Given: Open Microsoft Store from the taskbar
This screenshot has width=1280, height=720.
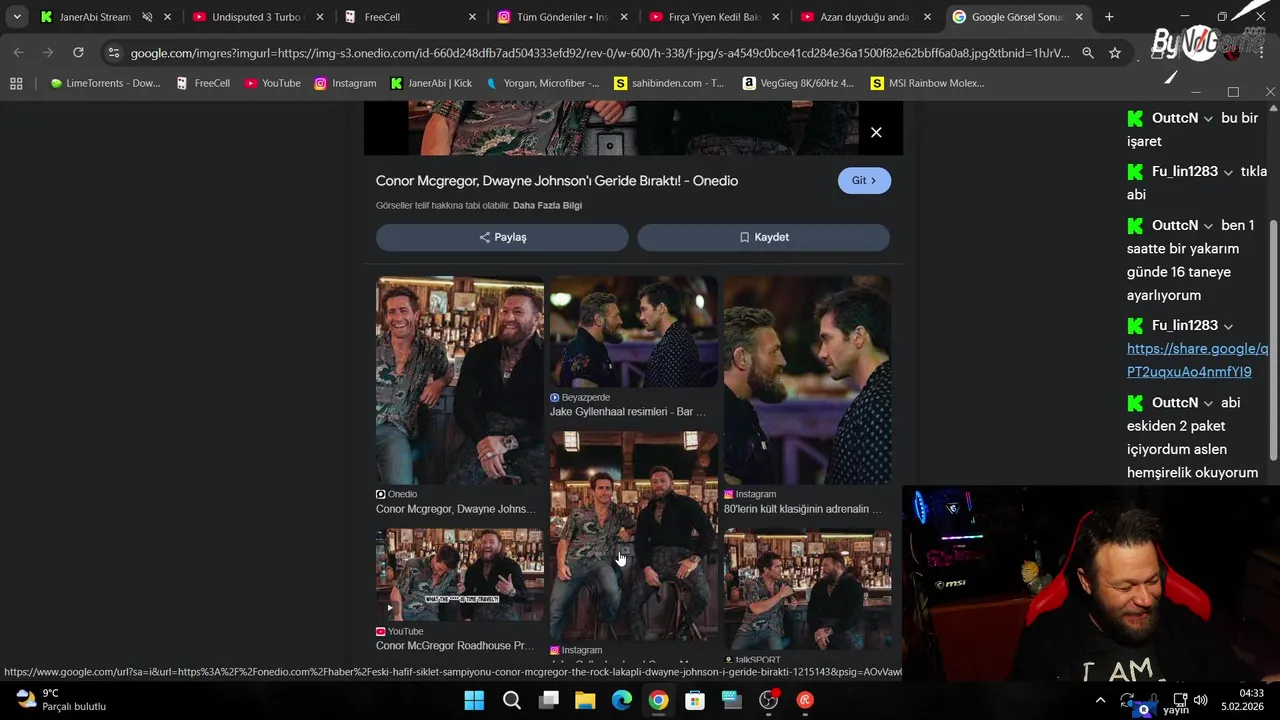Looking at the screenshot, I should pos(695,700).
